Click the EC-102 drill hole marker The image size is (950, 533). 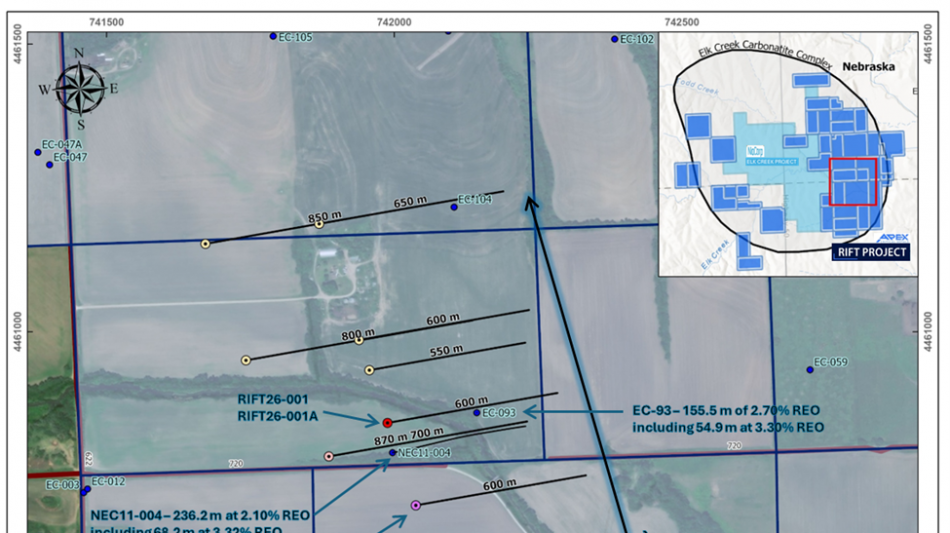tap(615, 39)
